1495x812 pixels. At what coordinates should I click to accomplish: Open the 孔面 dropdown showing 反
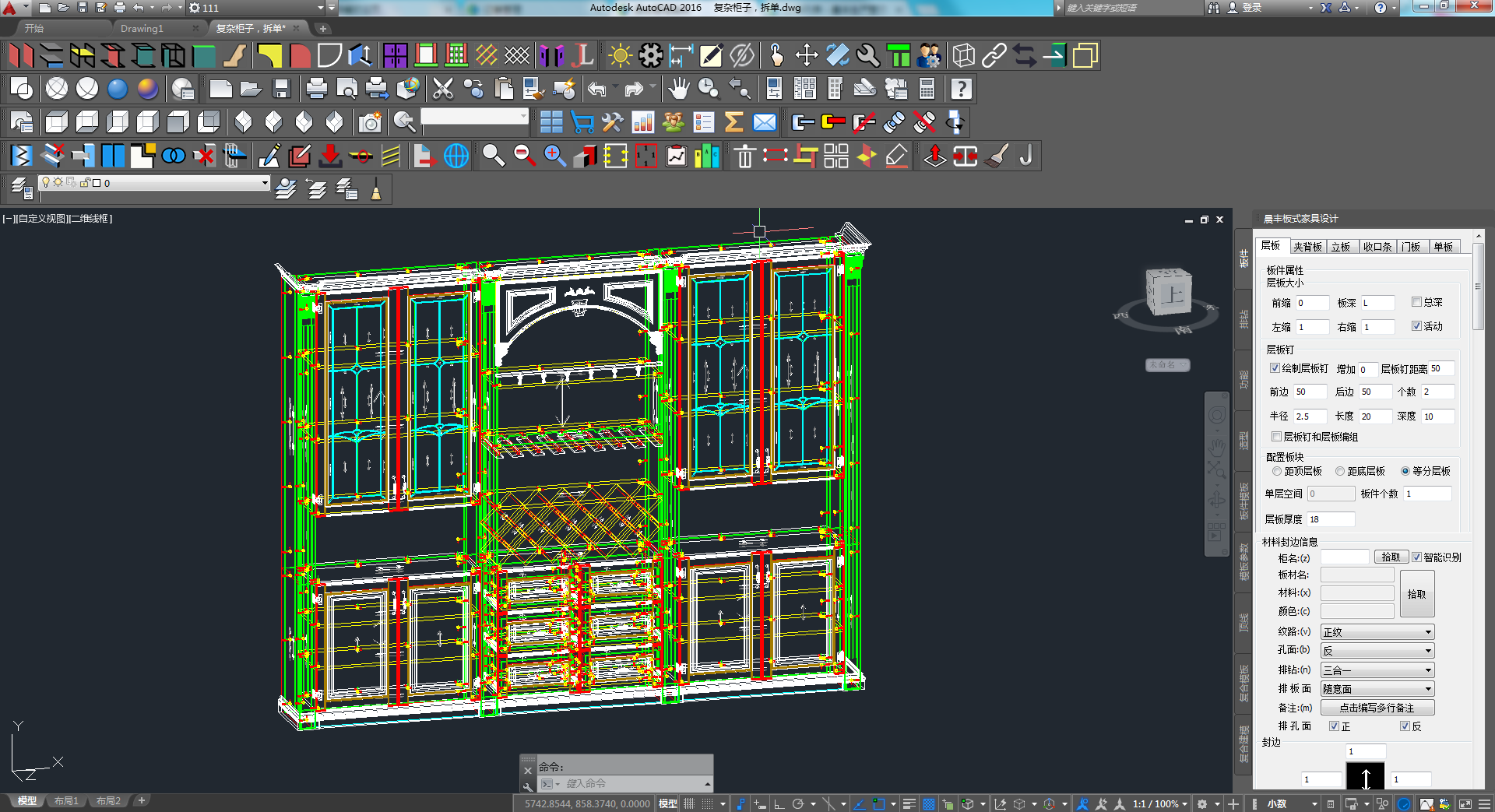coord(1377,651)
